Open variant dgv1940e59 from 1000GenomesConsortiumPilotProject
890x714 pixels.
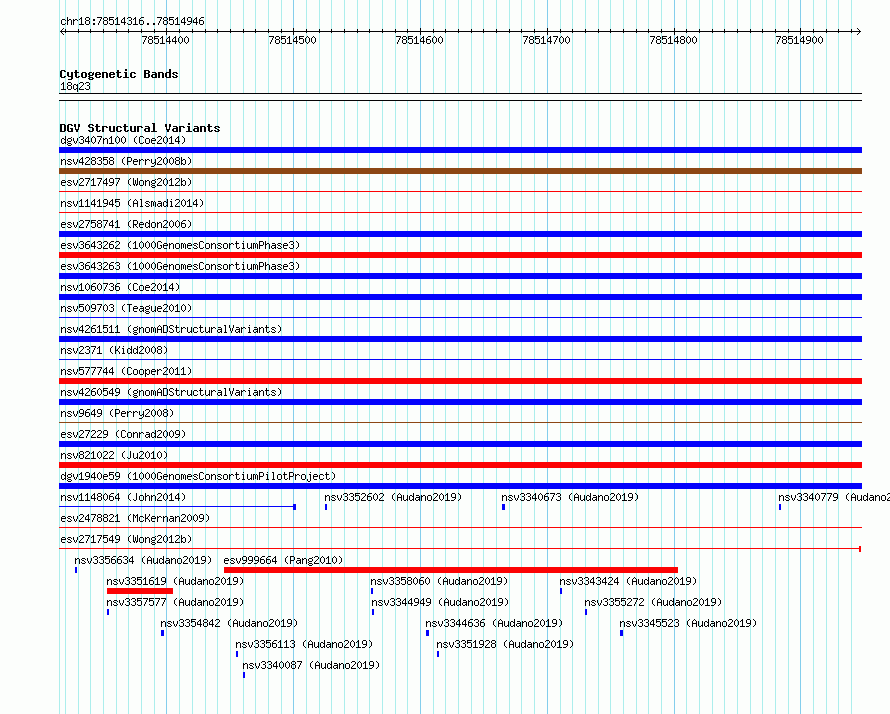(198, 476)
